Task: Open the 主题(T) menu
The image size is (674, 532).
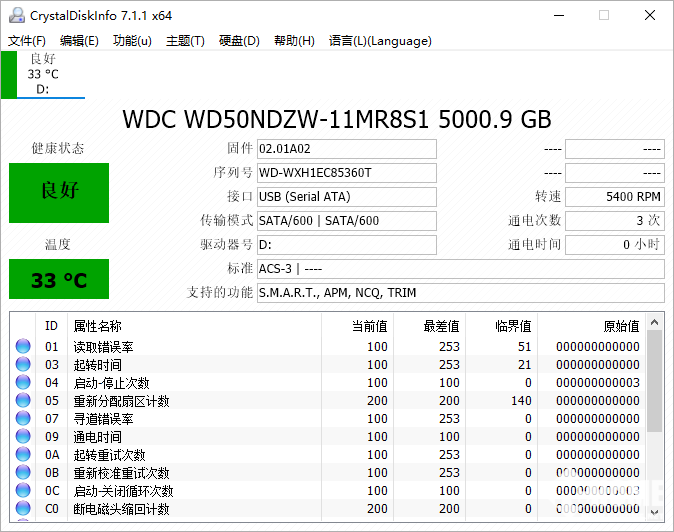Action: tap(185, 41)
